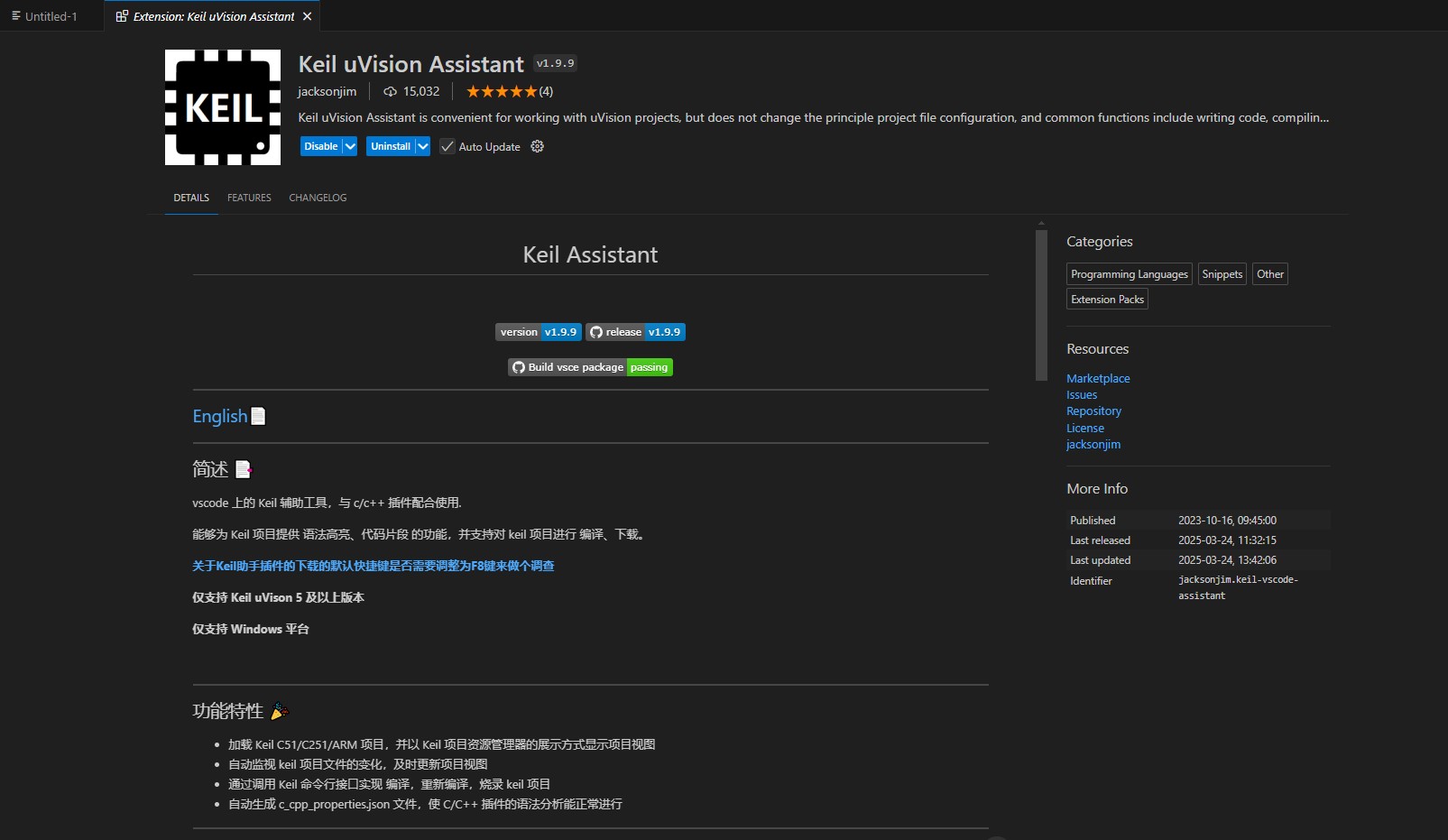Click the party popper icon beside 功能特性

[279, 711]
